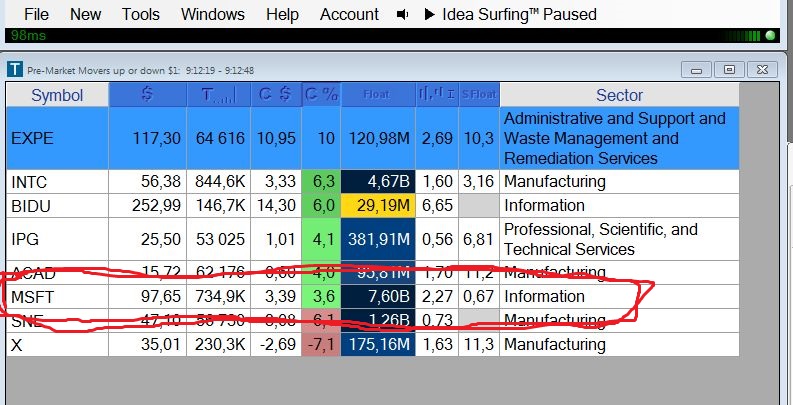Screen dimensions: 793x405
Task: Open the Tools menu
Action: coord(141,14)
